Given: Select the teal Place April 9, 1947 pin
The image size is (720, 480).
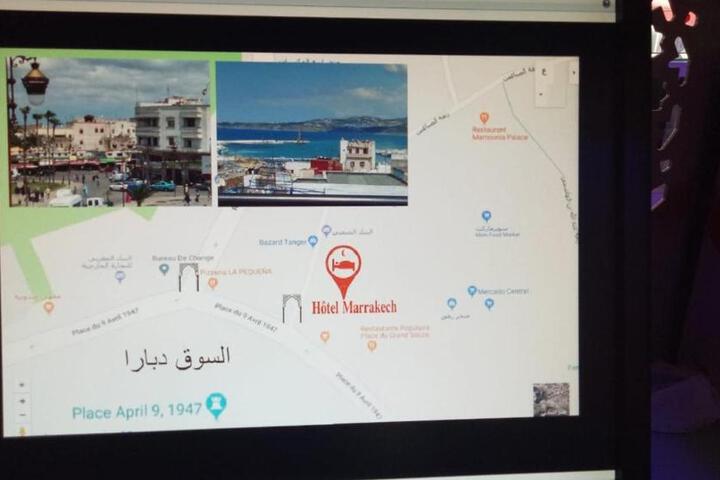Looking at the screenshot, I should tap(216, 406).
